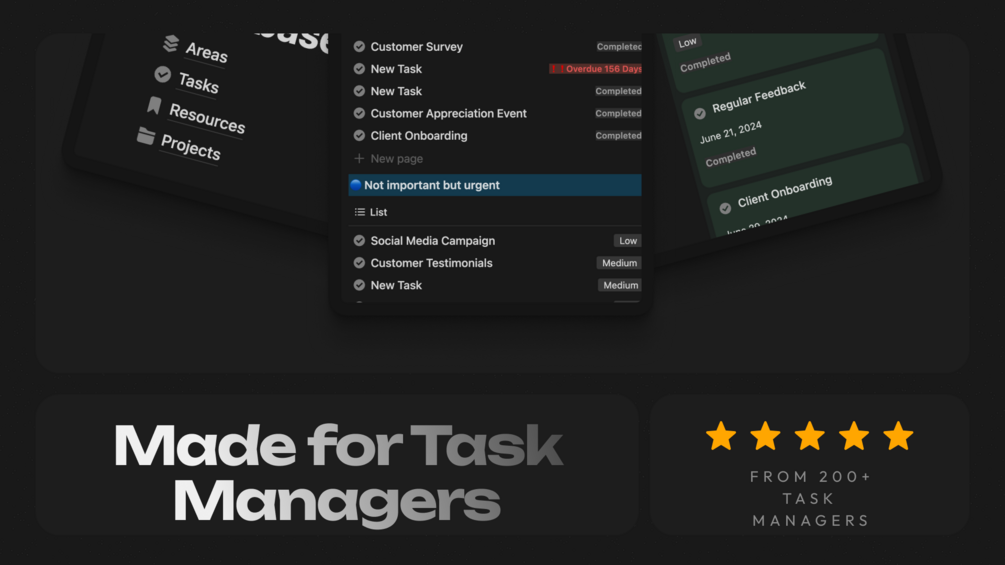
Task: Click the Made for Task Managers headline
Action: click(338, 475)
